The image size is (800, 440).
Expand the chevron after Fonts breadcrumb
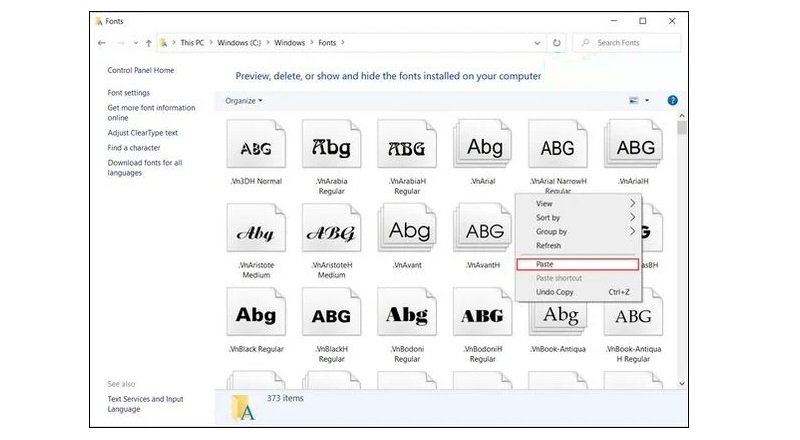coord(343,42)
